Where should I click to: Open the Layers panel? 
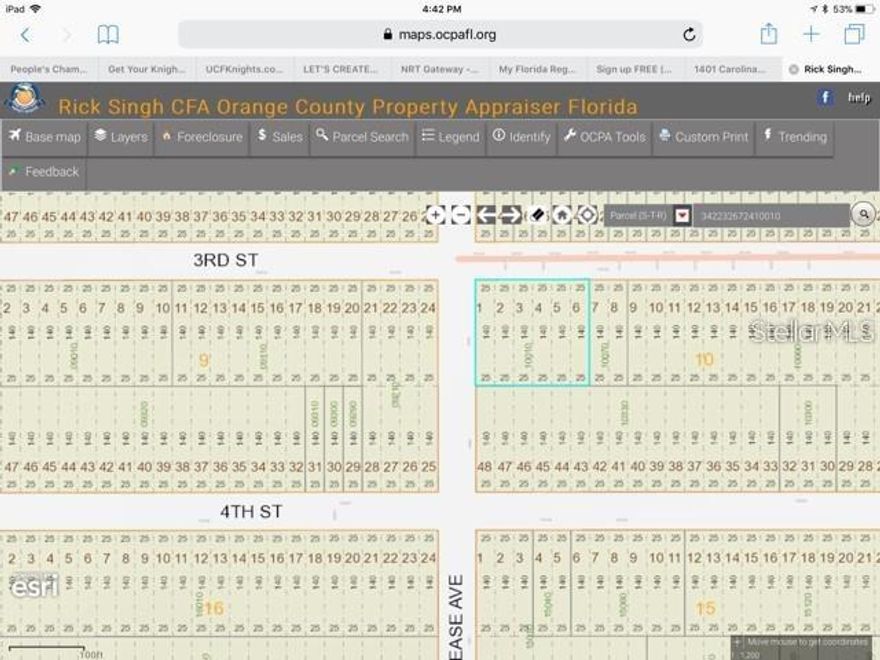coord(121,137)
